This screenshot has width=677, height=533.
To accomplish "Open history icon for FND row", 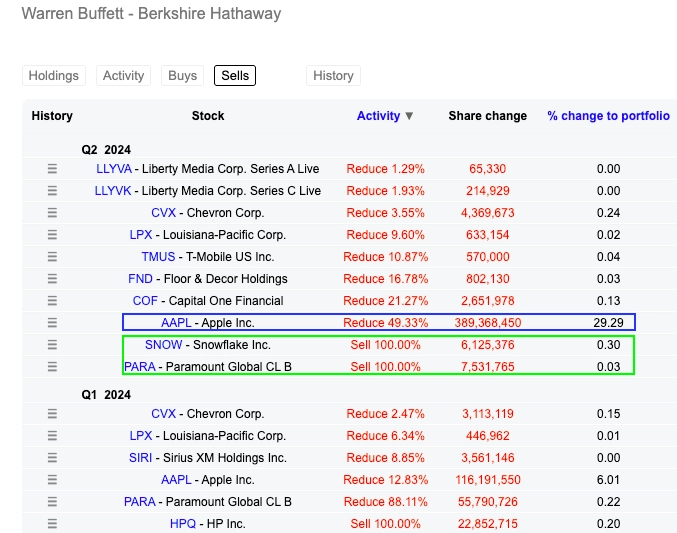I will tap(52, 279).
